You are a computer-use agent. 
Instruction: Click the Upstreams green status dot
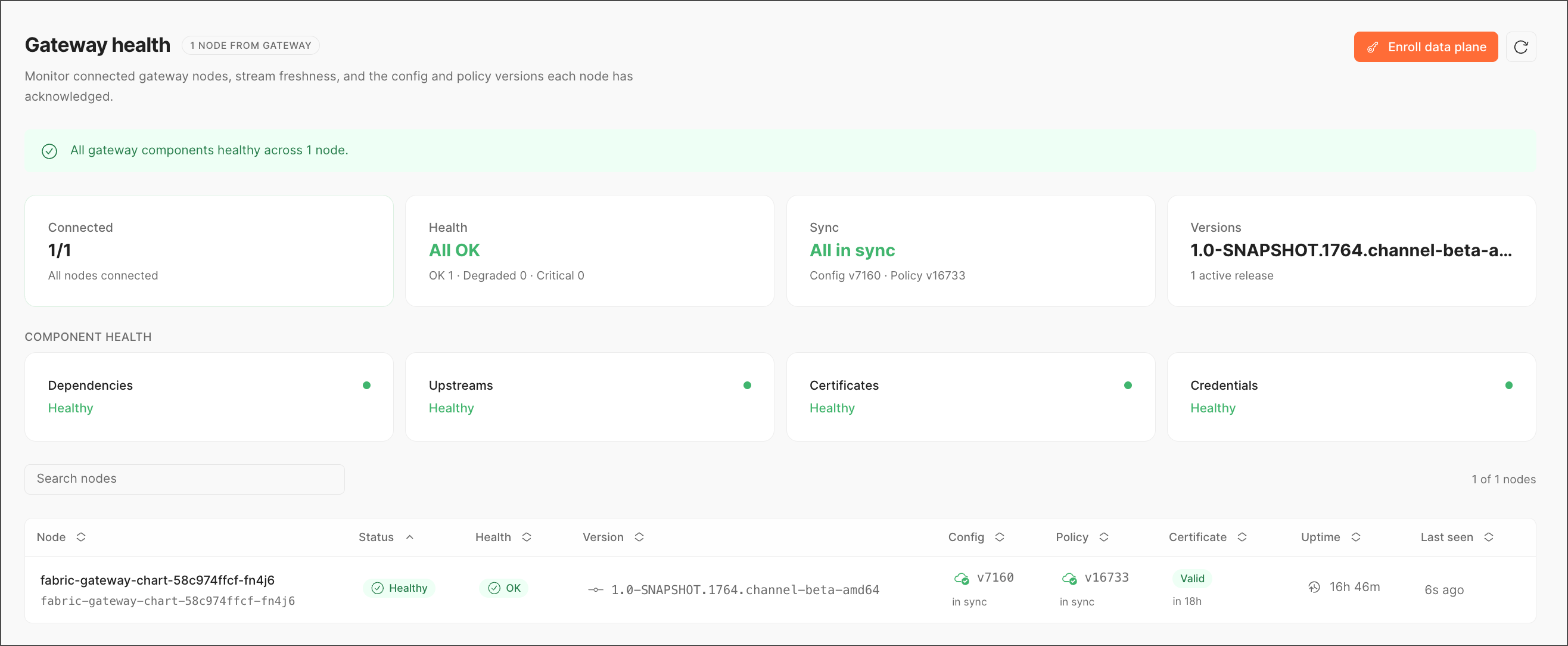pos(748,386)
